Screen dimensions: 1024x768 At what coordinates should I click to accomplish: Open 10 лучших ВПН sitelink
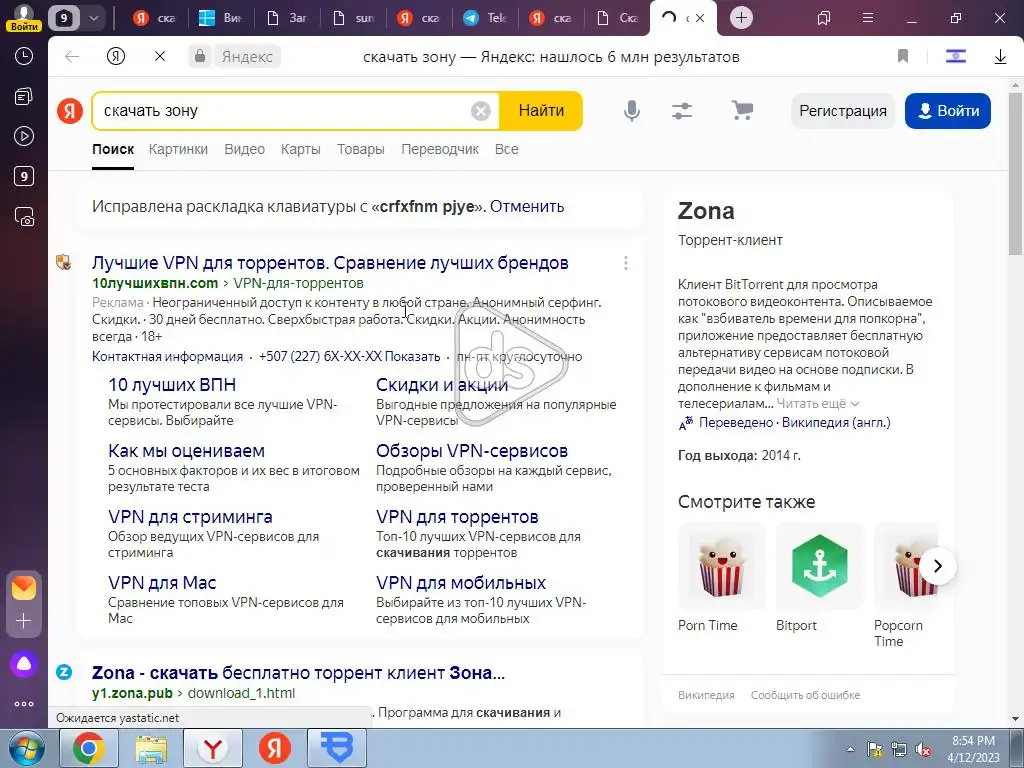click(172, 385)
